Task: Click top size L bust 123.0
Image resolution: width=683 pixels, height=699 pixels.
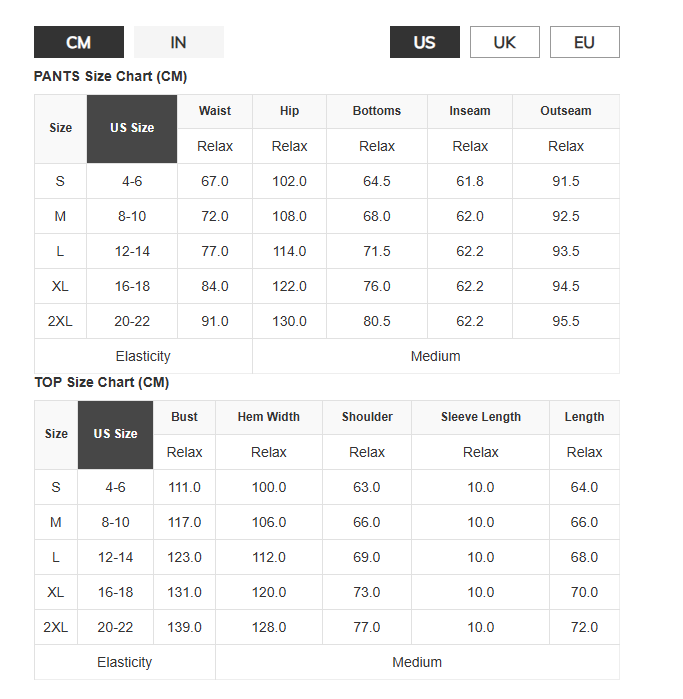Action: [x=184, y=557]
